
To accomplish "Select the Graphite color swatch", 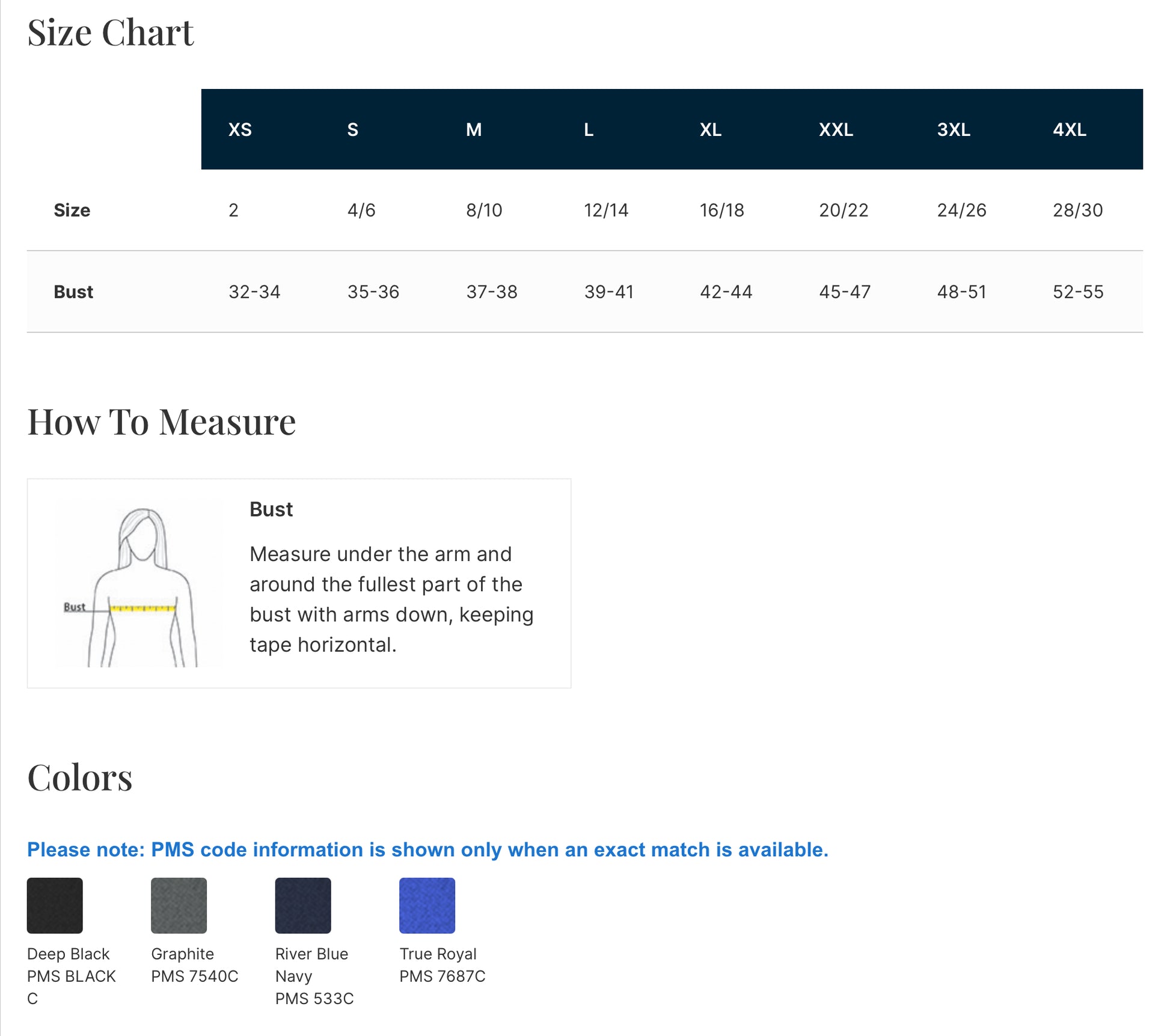I will point(179,905).
